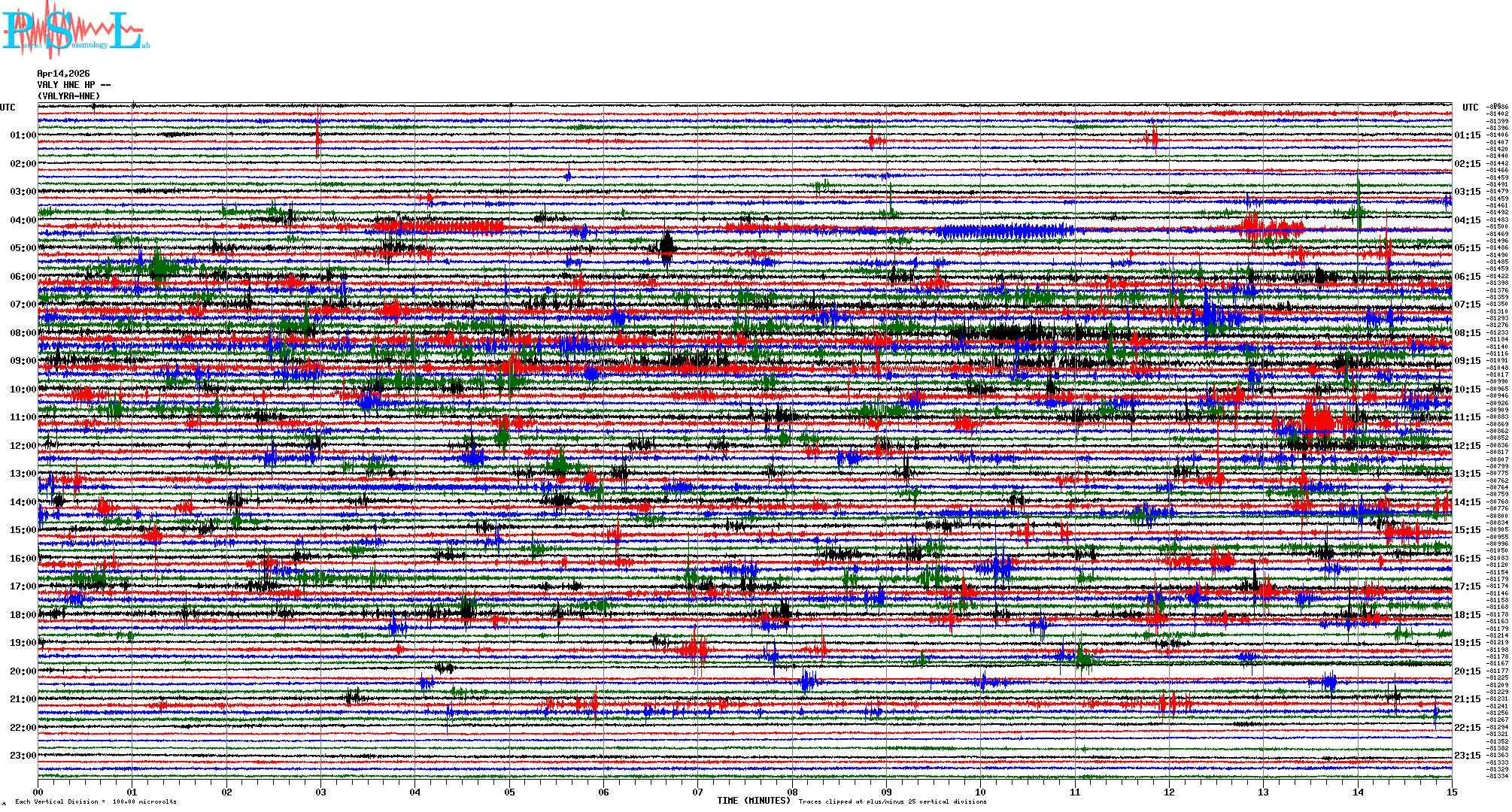Click the 15 minute tick on bottom axis
This screenshot has height=812, width=1512.
1452,792
